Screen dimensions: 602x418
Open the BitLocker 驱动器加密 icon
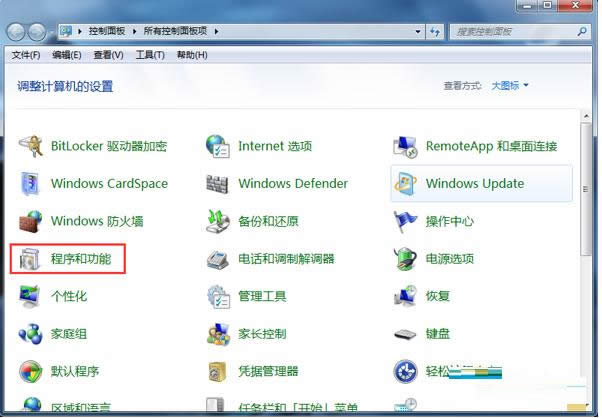32,146
